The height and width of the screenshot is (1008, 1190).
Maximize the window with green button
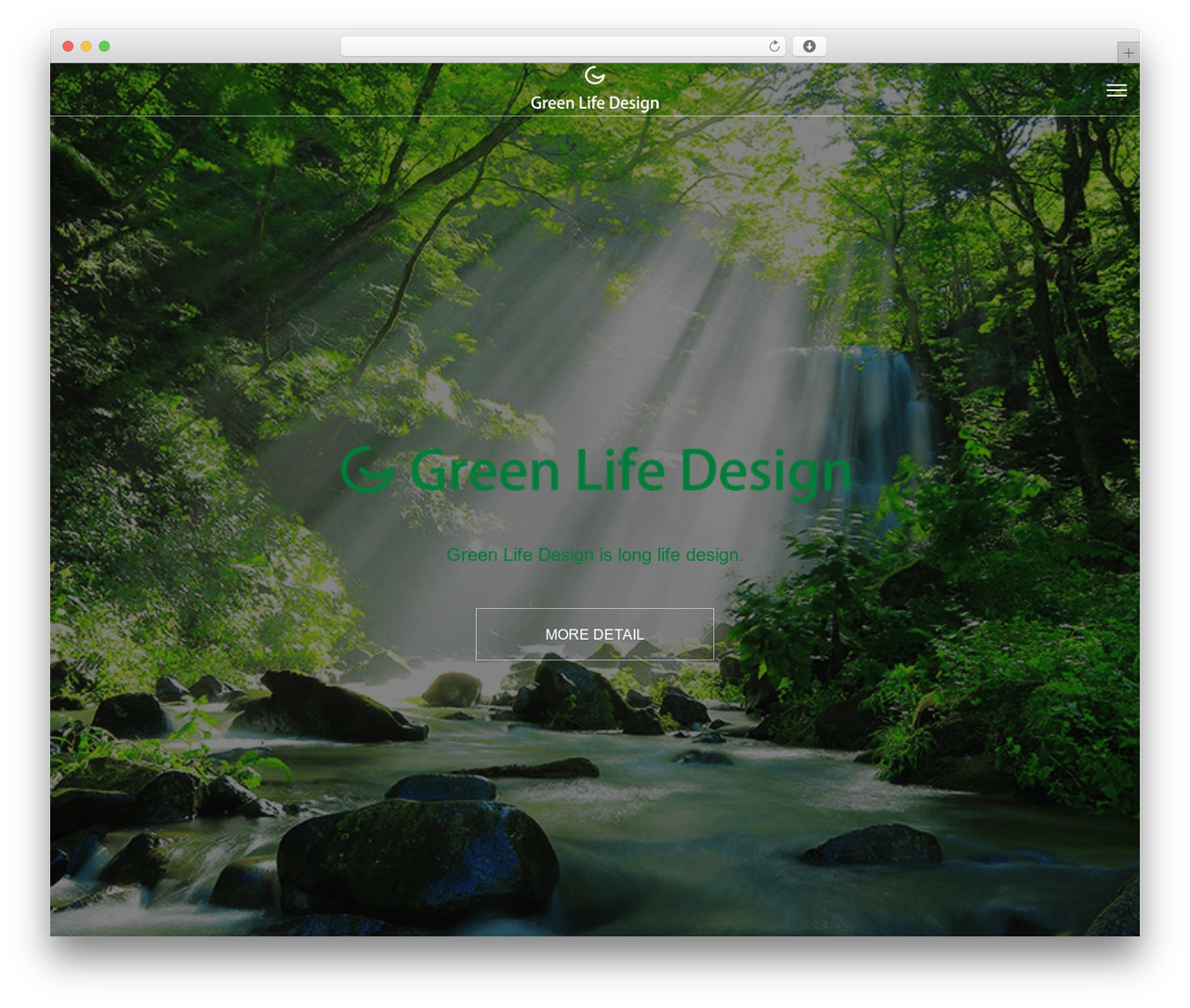(x=104, y=46)
